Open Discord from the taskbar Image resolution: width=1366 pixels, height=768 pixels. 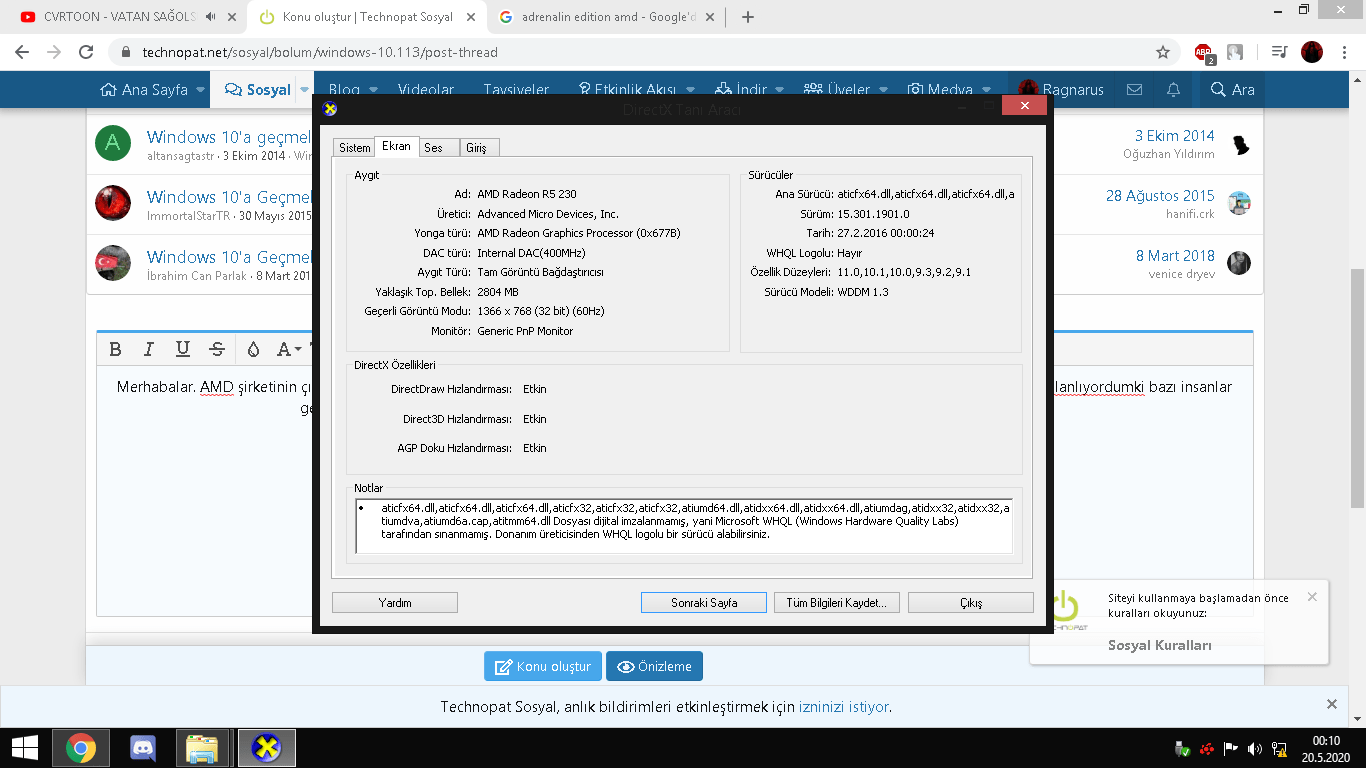tap(143, 748)
